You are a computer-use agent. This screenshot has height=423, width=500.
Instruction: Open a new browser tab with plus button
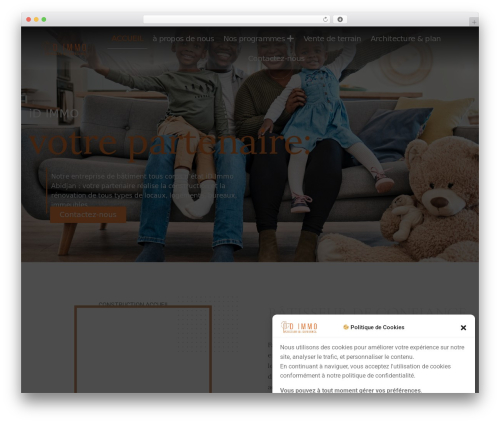[x=474, y=22]
